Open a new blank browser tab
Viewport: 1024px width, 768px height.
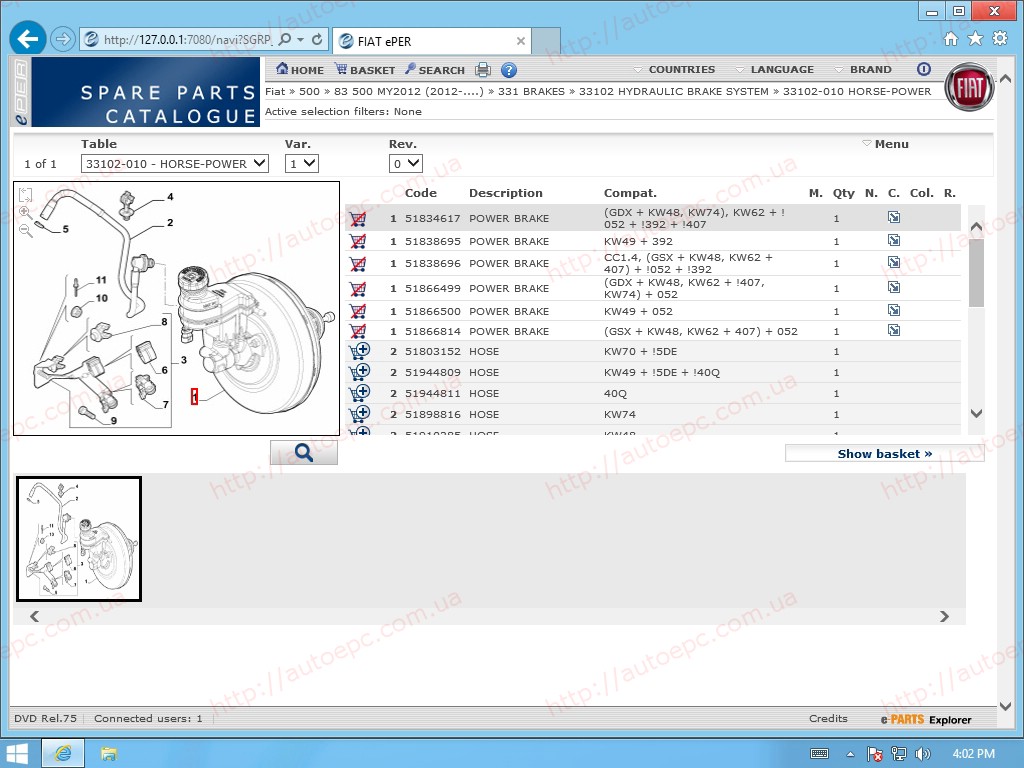(546, 41)
